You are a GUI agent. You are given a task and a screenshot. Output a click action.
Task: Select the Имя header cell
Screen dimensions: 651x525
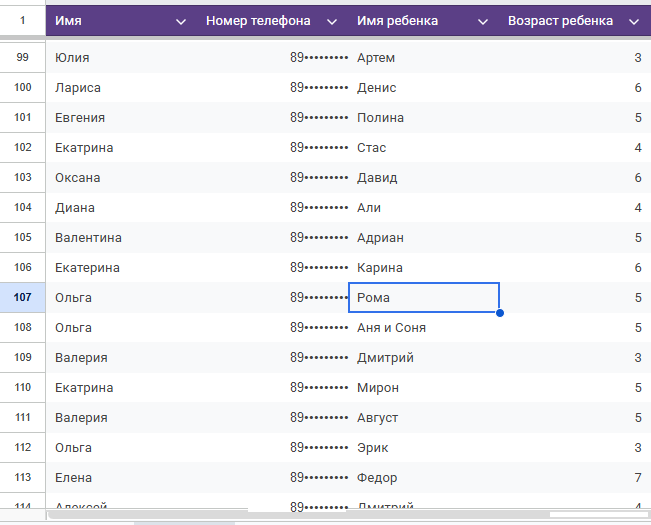point(122,21)
